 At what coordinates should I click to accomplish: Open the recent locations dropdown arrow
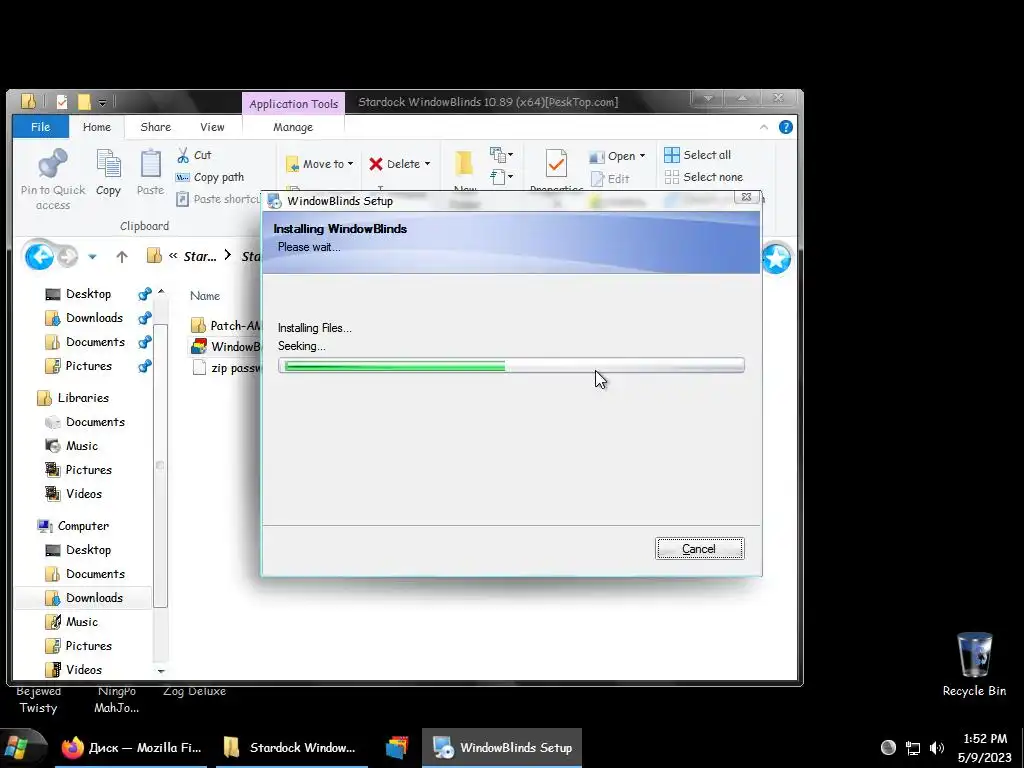(92, 257)
